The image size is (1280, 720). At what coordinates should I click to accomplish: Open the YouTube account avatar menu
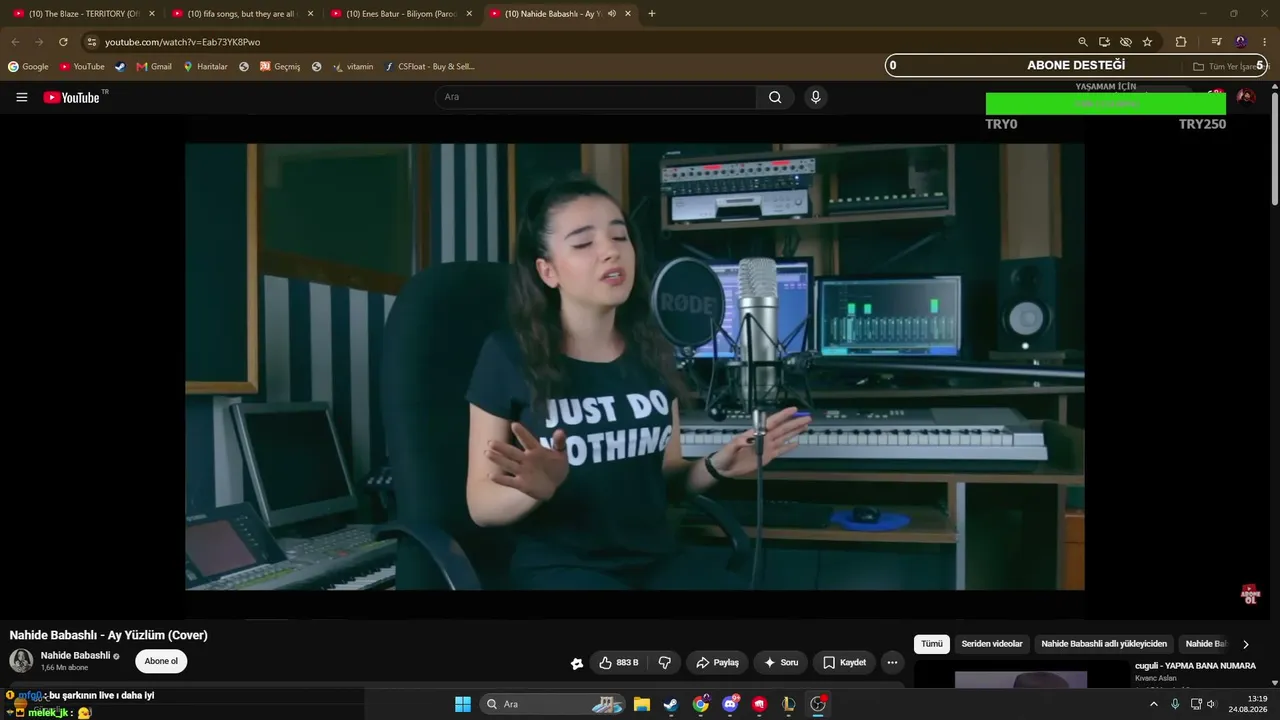[x=1246, y=97]
